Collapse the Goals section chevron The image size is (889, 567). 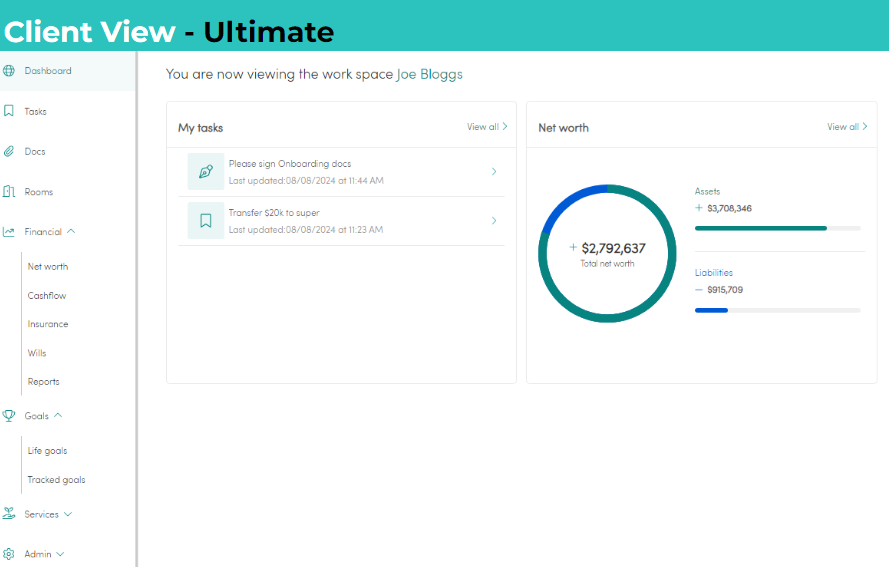pyautogui.click(x=58, y=415)
